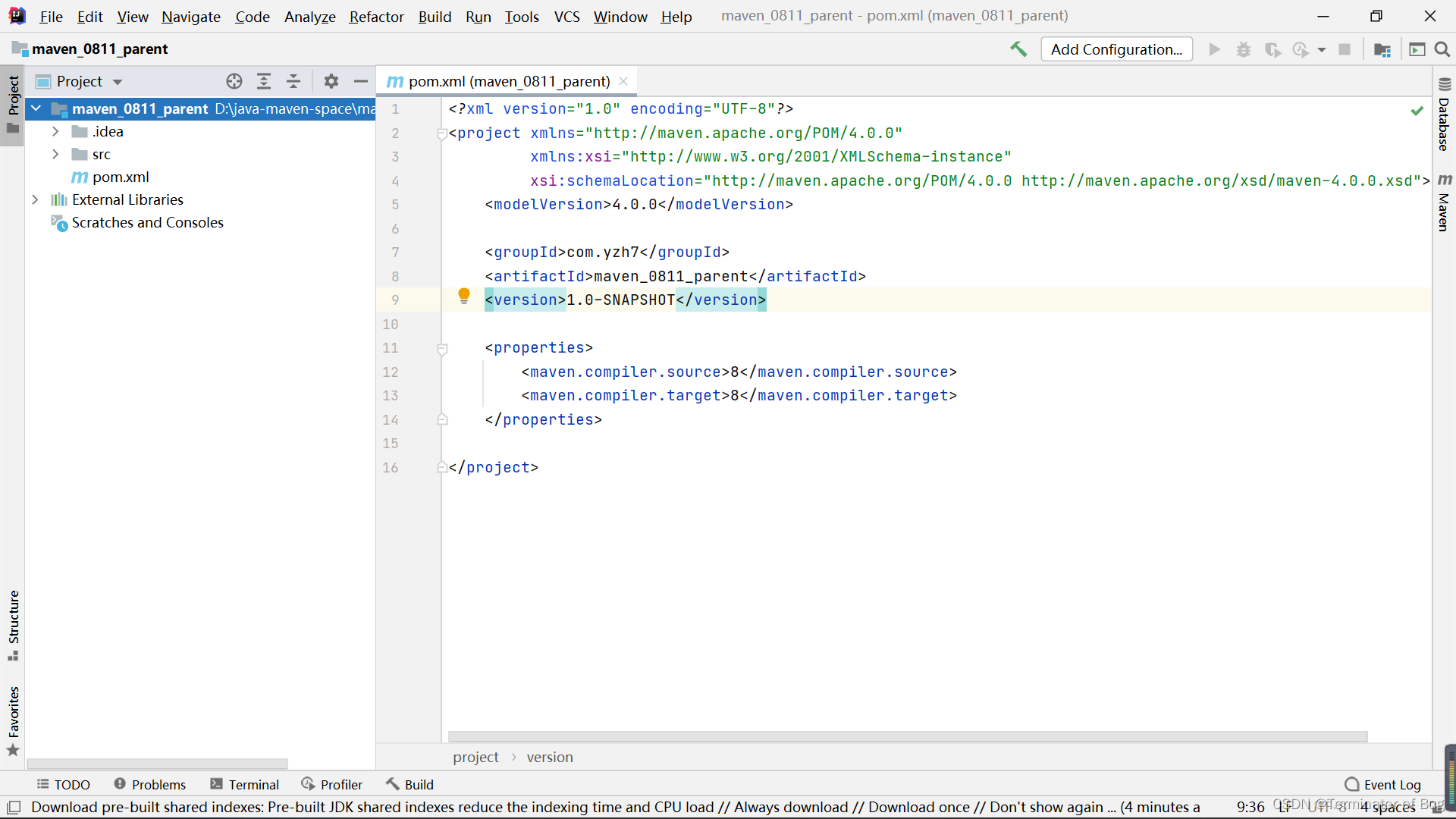
Task: Open Project Structure icon in toolbar
Action: [1382, 49]
